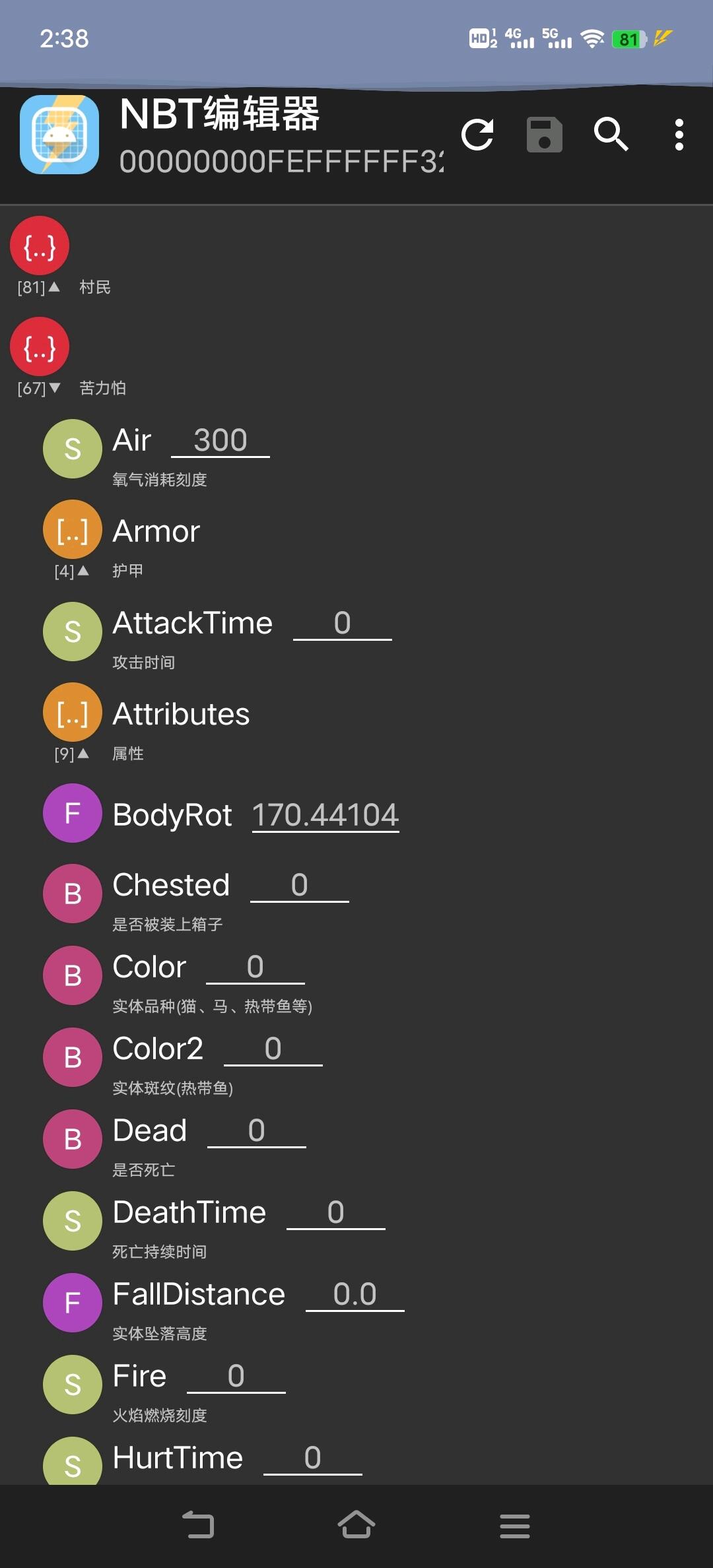Open search with the magnifier icon
Viewport: 713px width, 1568px height.
click(611, 135)
